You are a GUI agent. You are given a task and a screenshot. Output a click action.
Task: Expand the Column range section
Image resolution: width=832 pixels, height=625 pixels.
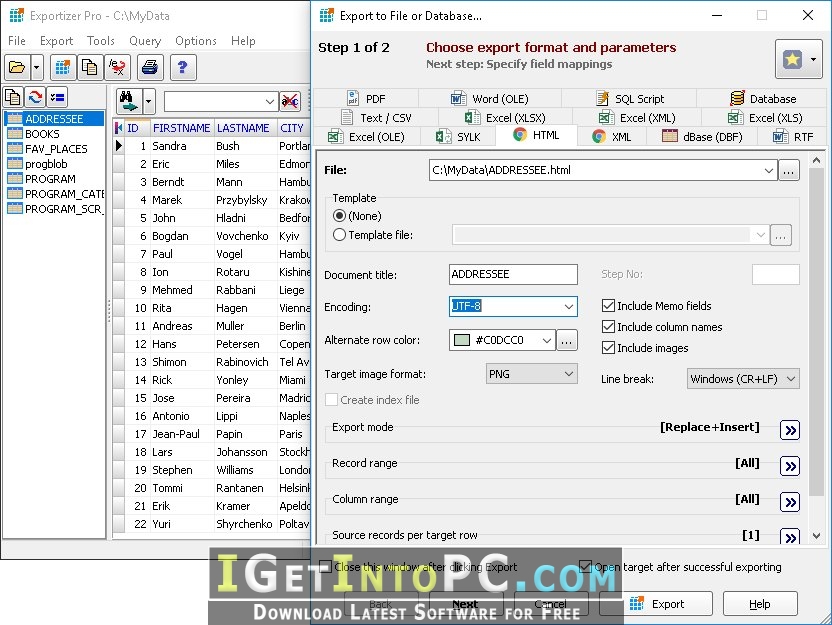point(790,502)
